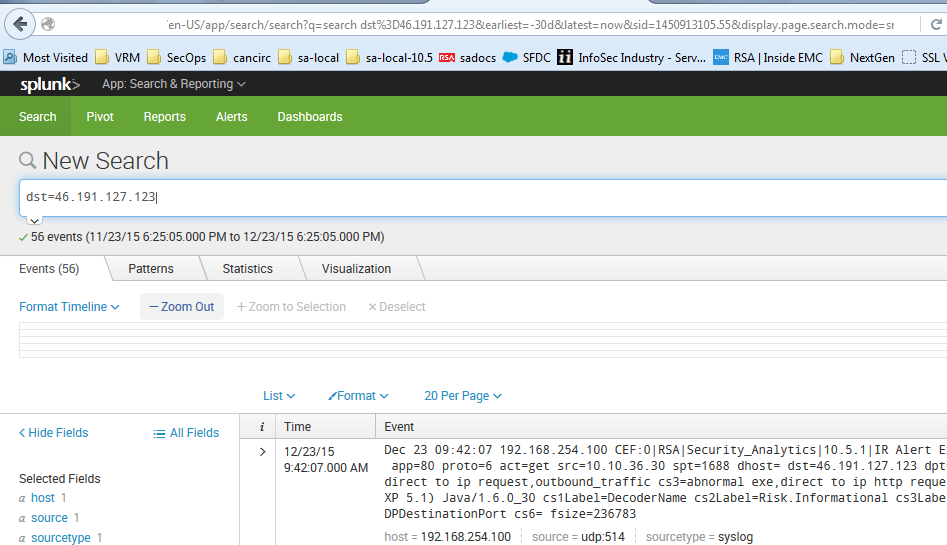The height and width of the screenshot is (545, 947).
Task: Open the Format Timeline dropdown
Action: point(69,307)
